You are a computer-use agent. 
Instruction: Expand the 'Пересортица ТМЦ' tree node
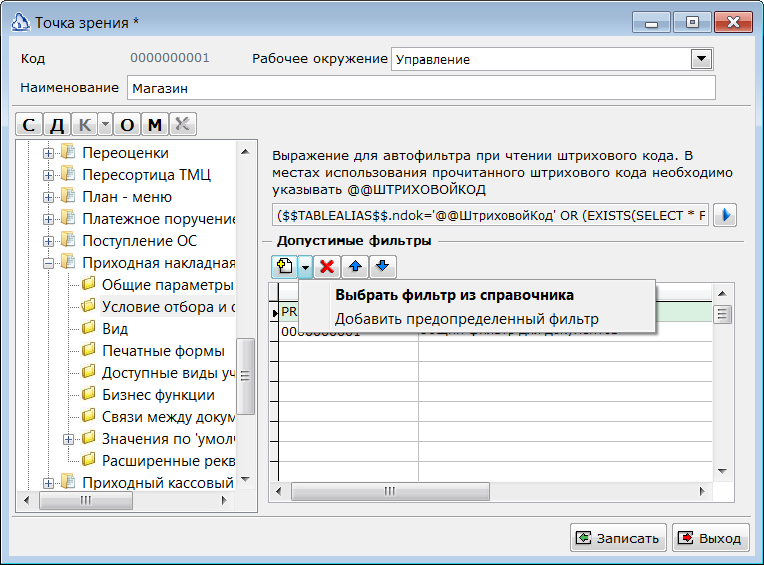pyautogui.click(x=48, y=175)
